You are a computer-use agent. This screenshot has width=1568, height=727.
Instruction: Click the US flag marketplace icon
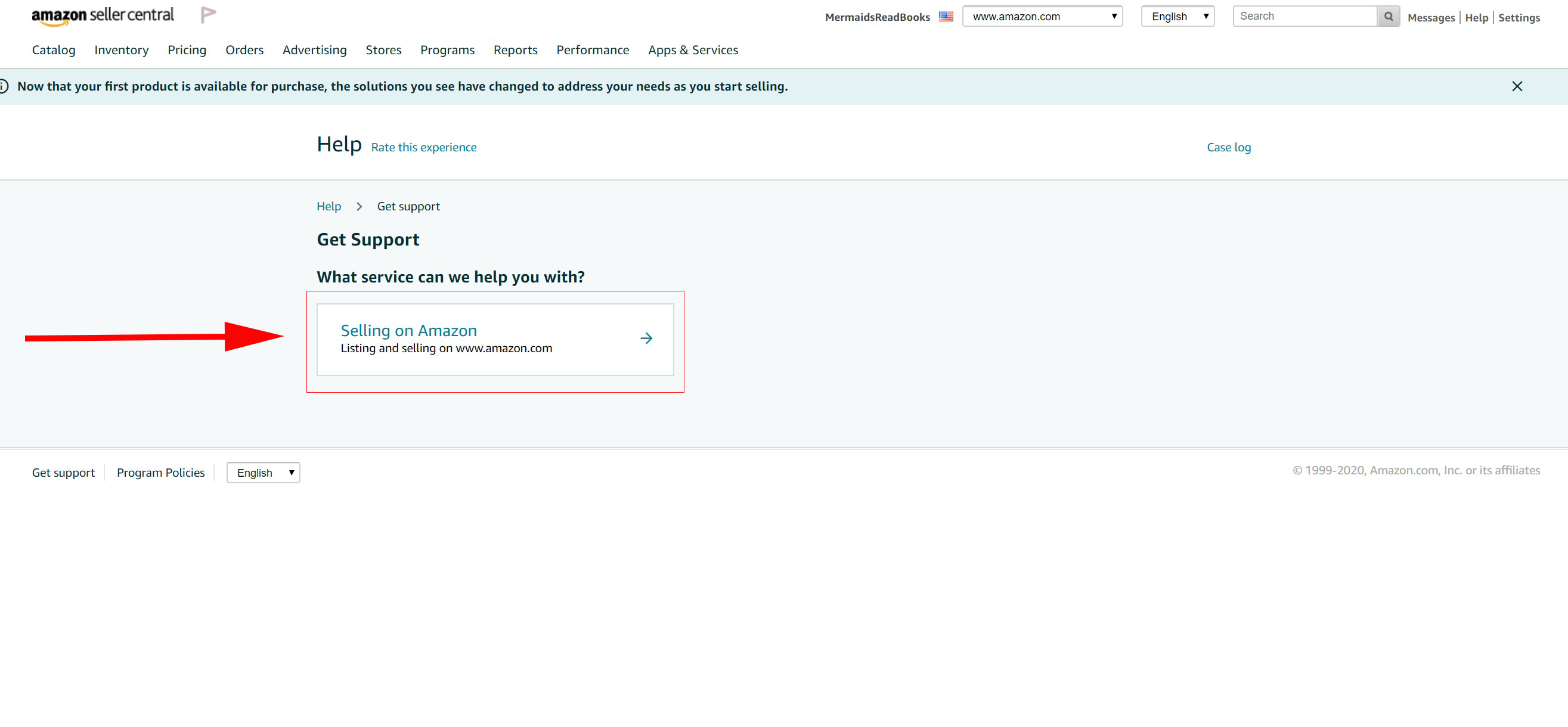point(946,17)
